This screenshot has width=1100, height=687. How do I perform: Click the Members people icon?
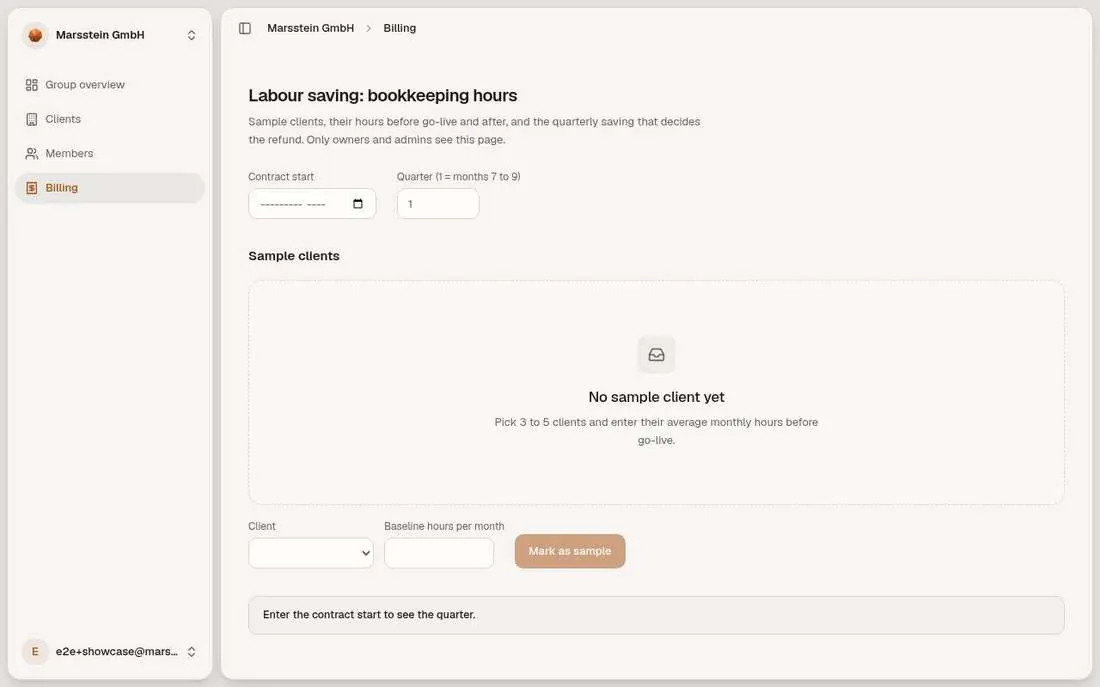tap(32, 154)
